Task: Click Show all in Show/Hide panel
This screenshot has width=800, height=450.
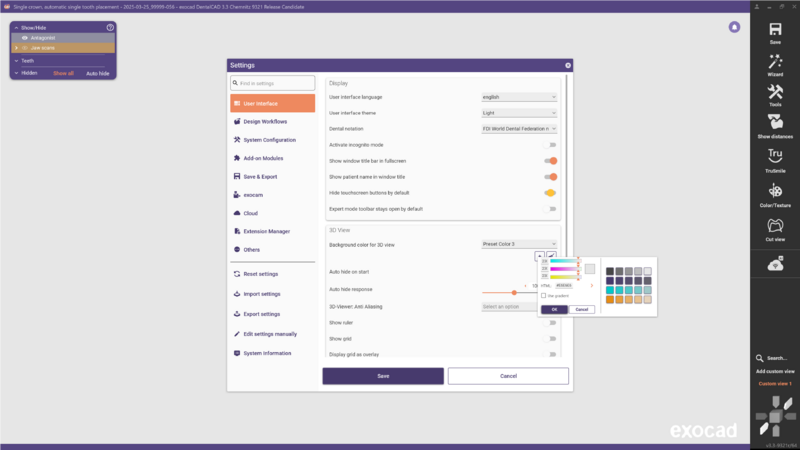Action: point(63,73)
